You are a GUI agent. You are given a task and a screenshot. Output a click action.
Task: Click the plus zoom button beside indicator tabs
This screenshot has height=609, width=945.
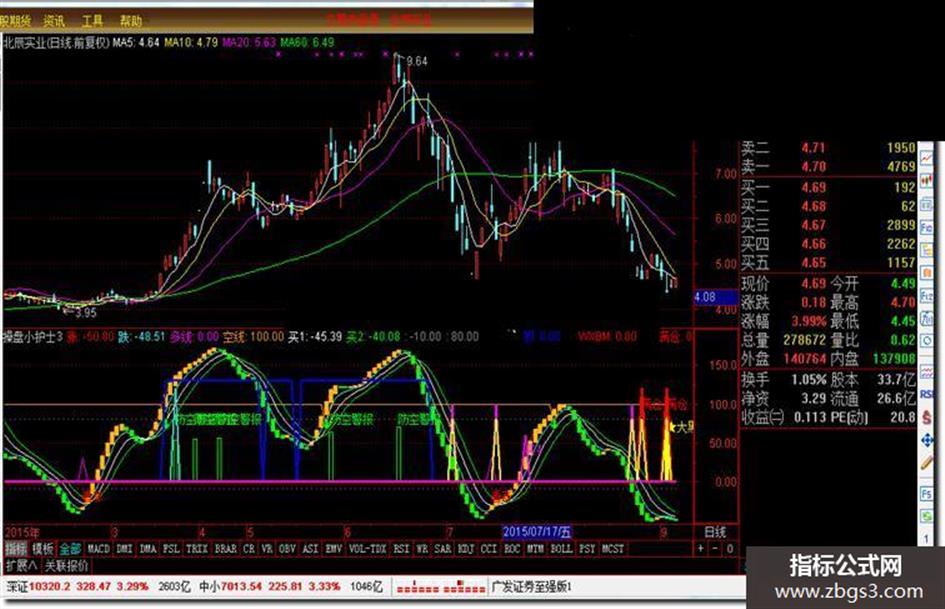(701, 549)
